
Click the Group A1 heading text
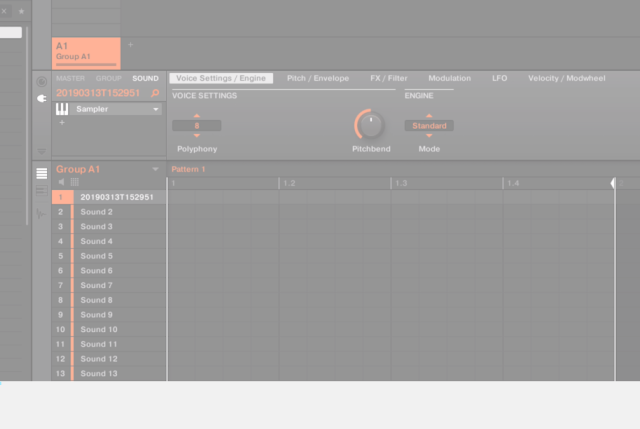coord(78,169)
